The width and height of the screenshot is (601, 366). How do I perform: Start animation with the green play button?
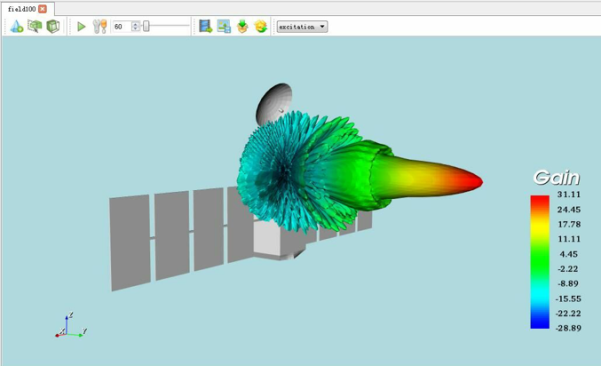(x=81, y=26)
